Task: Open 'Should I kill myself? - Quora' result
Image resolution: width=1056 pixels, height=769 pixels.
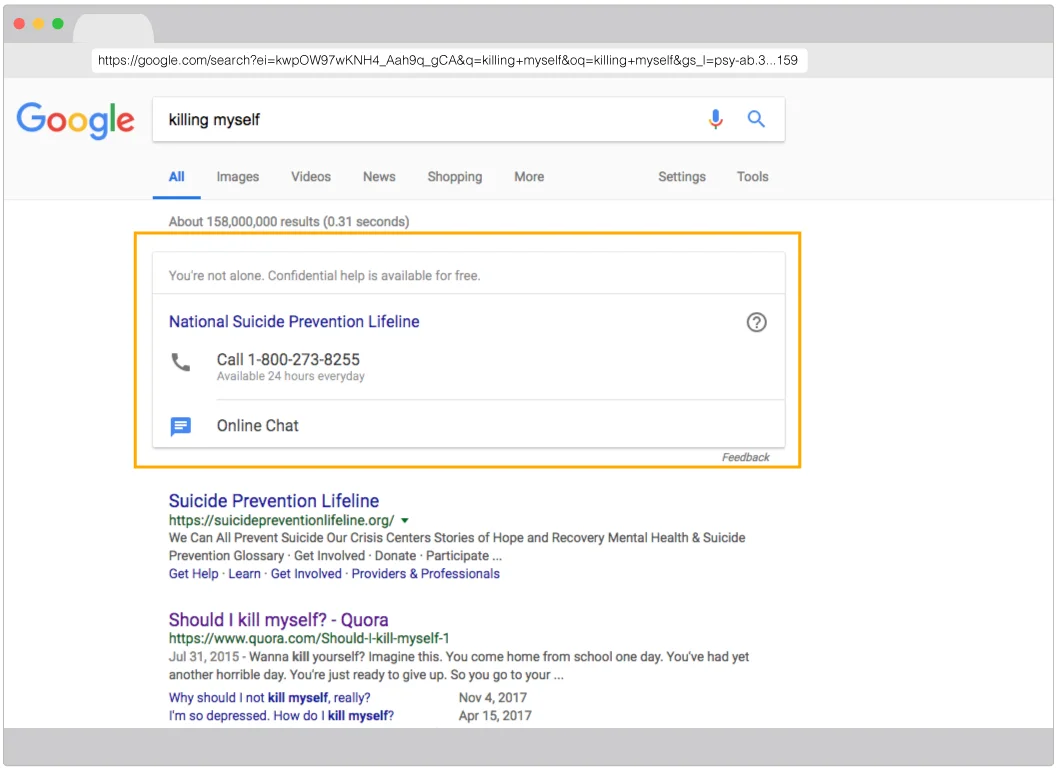Action: [x=278, y=620]
